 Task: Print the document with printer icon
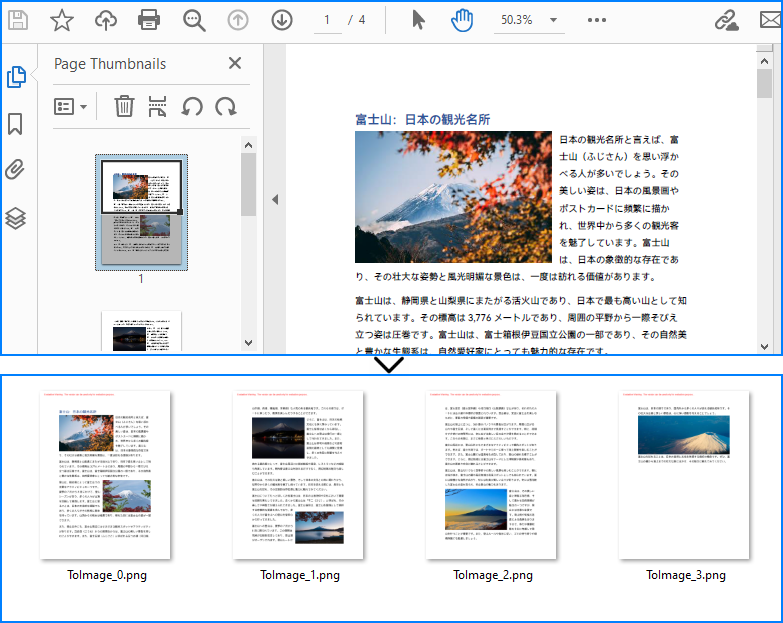click(x=149, y=20)
